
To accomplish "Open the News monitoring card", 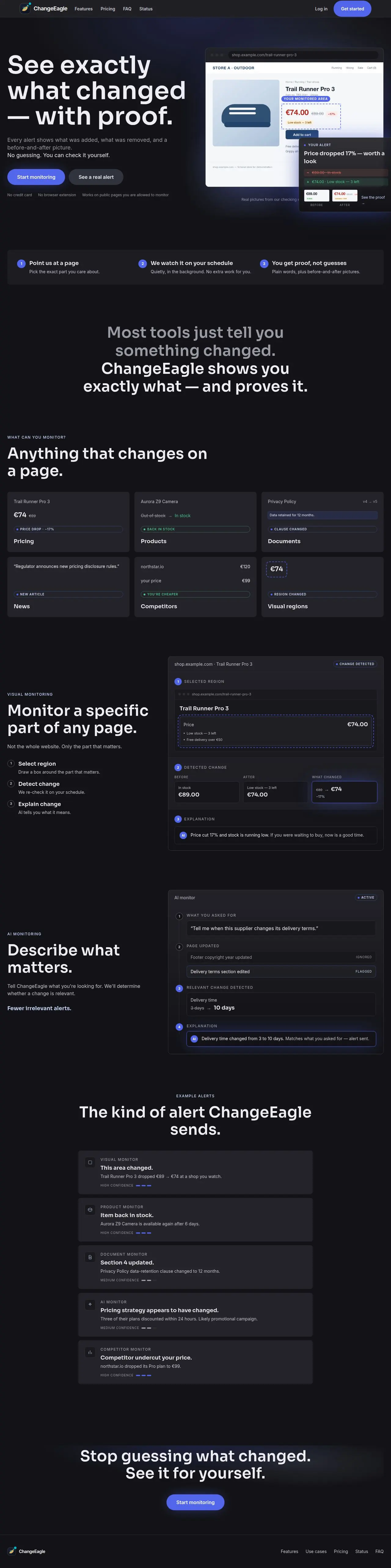I will 68,587.
